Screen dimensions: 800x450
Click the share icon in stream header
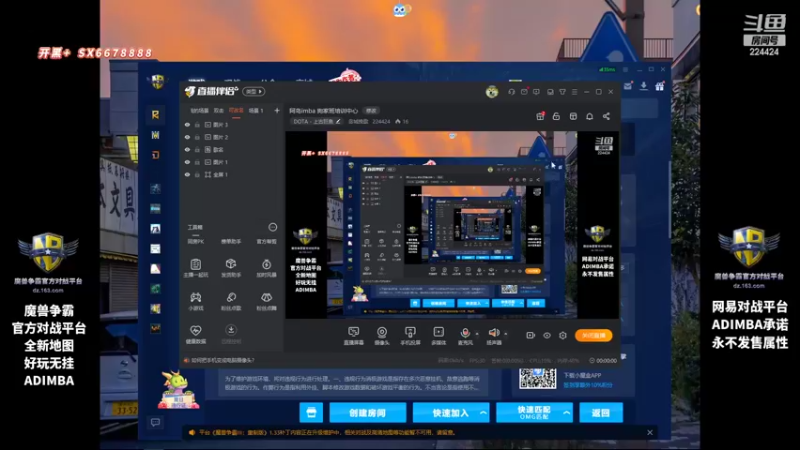[x=606, y=116]
